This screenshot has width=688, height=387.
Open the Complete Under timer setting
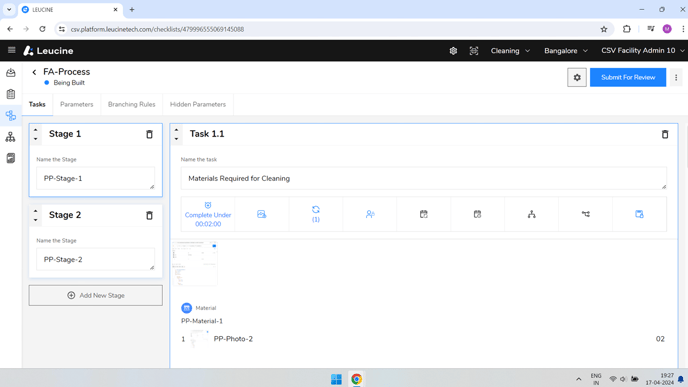click(208, 215)
